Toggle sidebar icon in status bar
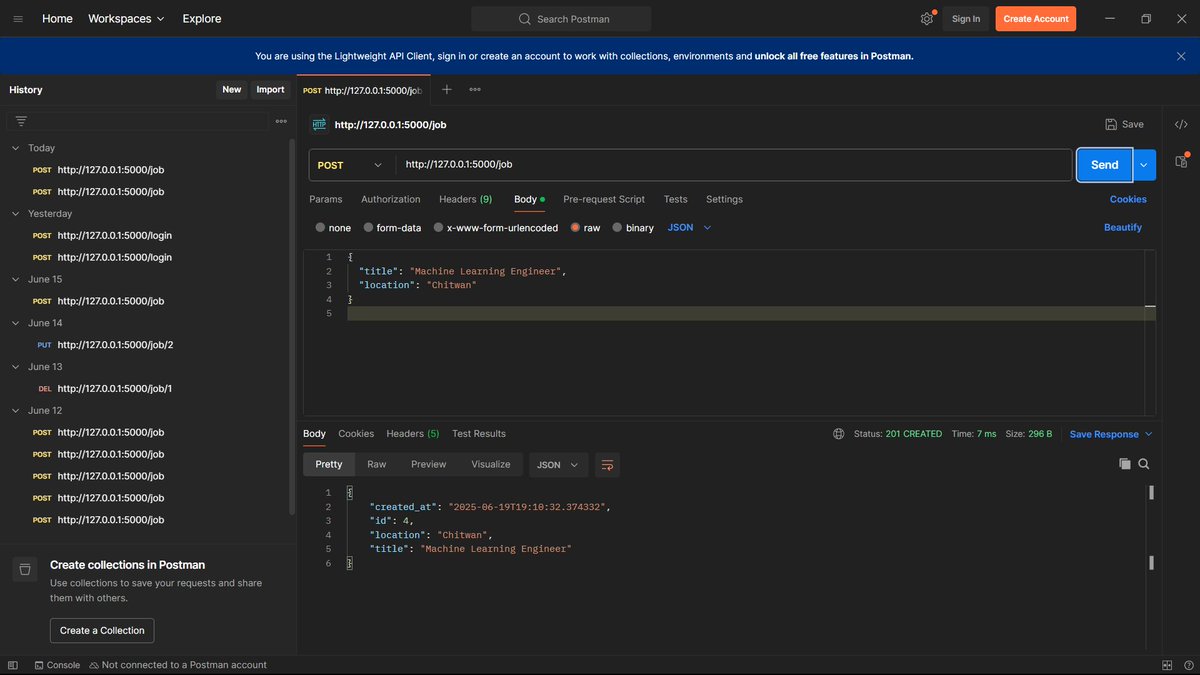 coord(13,665)
